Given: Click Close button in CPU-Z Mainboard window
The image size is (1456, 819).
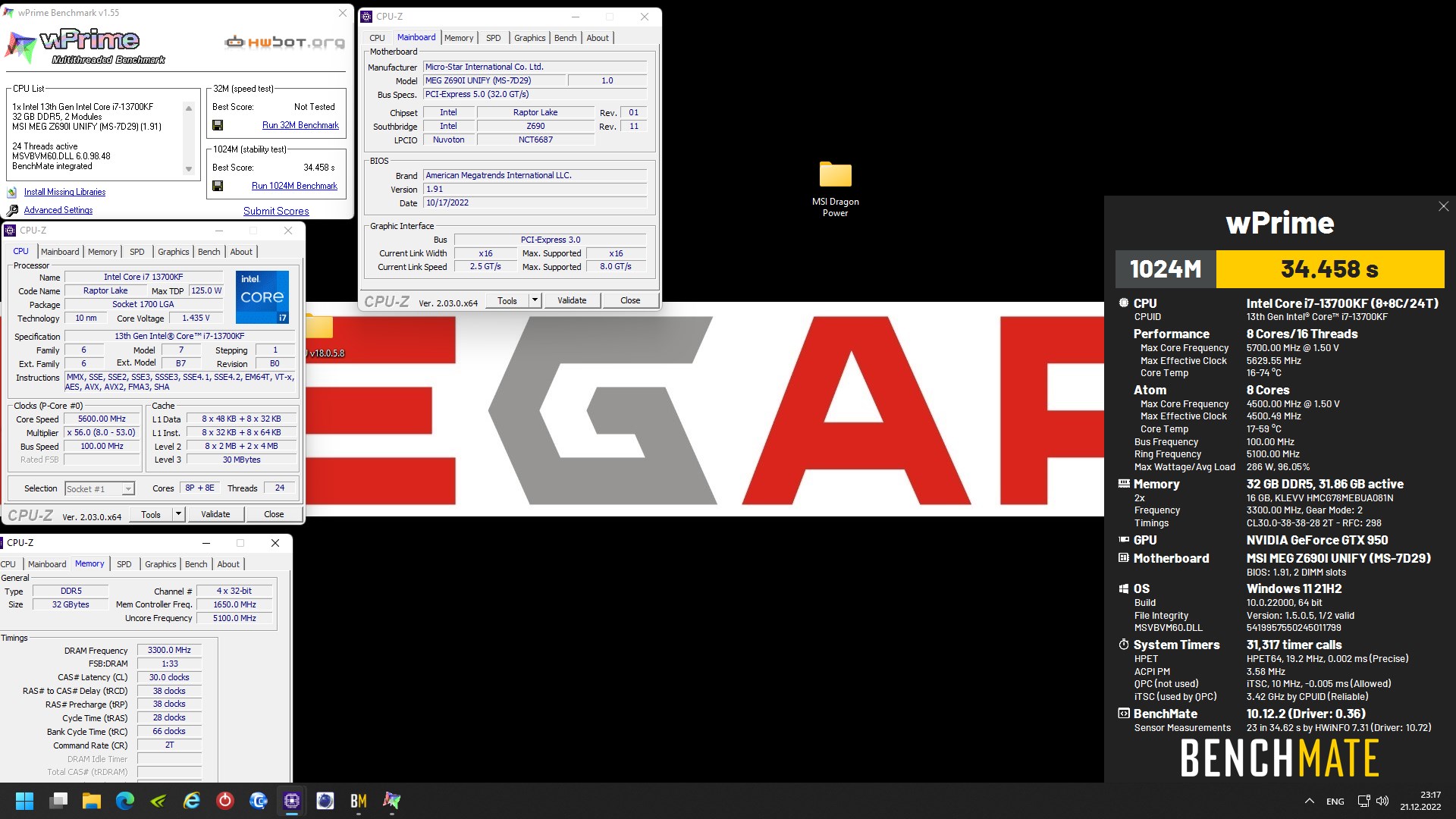Looking at the screenshot, I should 630,300.
